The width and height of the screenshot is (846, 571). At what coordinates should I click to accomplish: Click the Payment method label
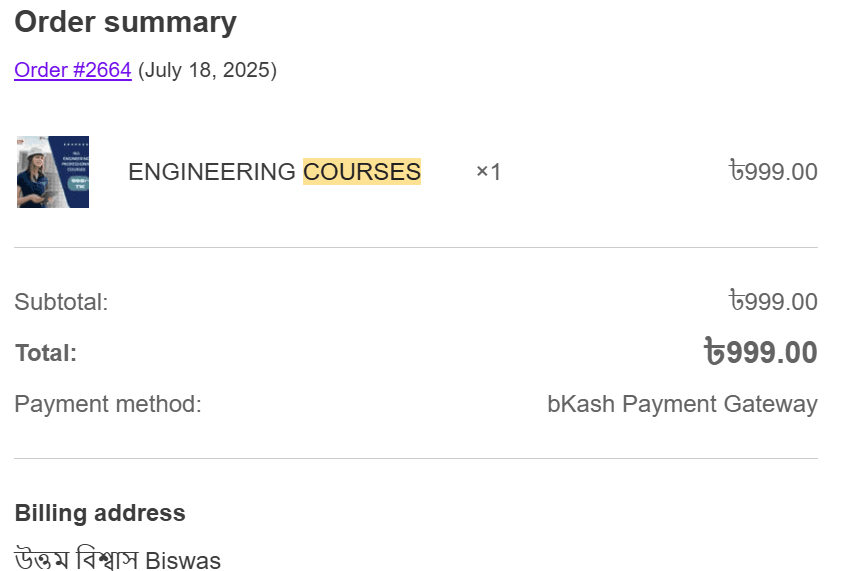coord(108,404)
